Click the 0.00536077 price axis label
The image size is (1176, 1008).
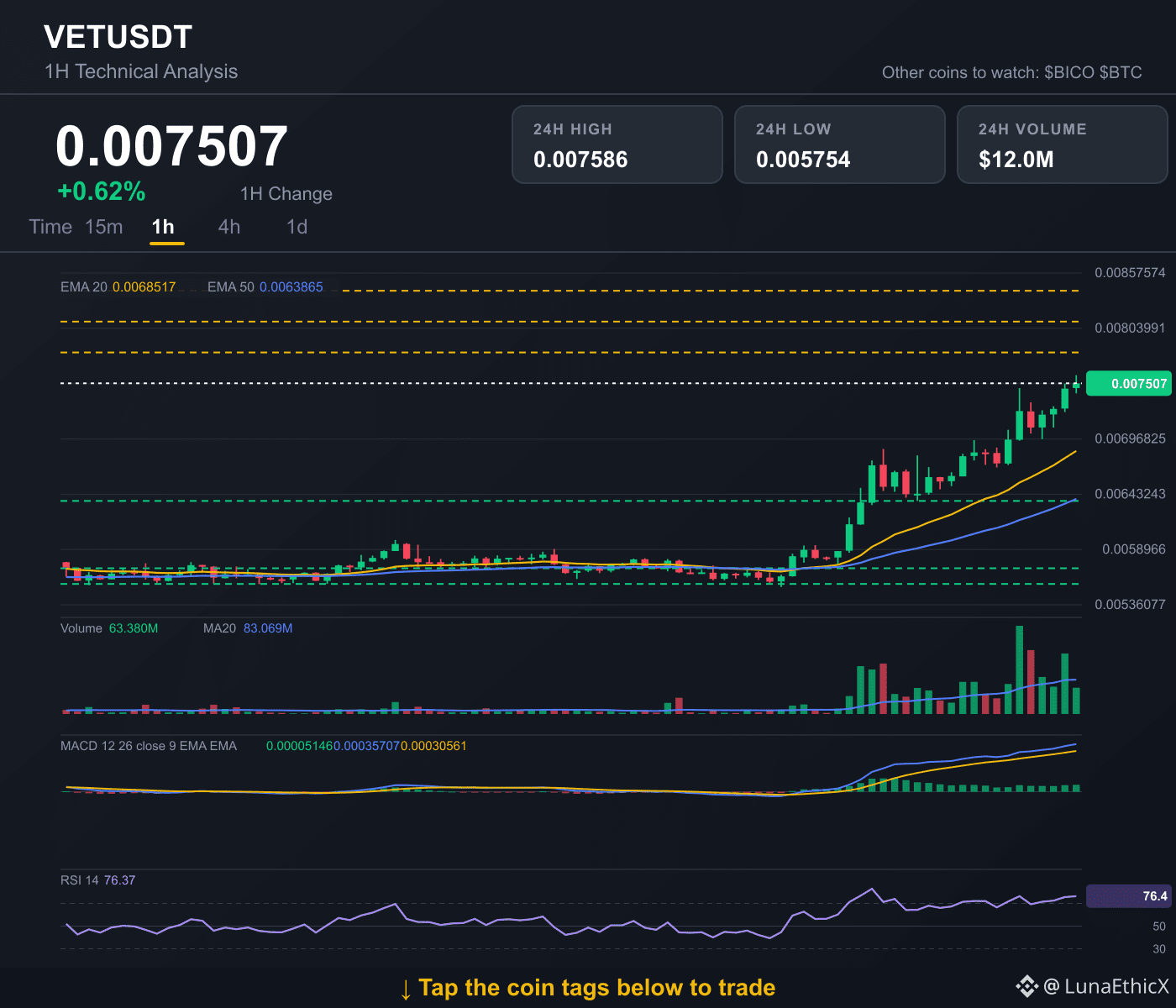pyautogui.click(x=1130, y=605)
